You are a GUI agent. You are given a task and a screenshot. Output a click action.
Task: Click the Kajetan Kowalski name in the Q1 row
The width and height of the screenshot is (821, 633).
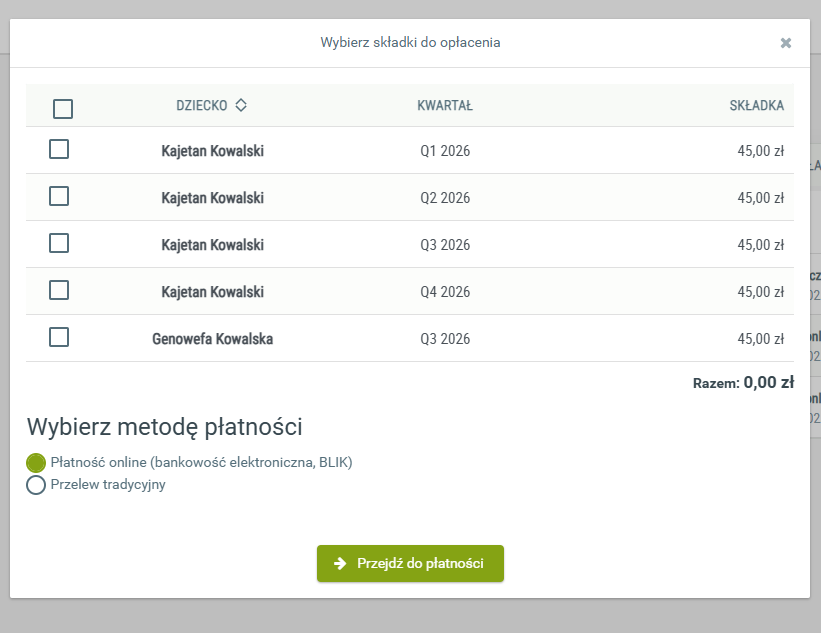tap(212, 151)
